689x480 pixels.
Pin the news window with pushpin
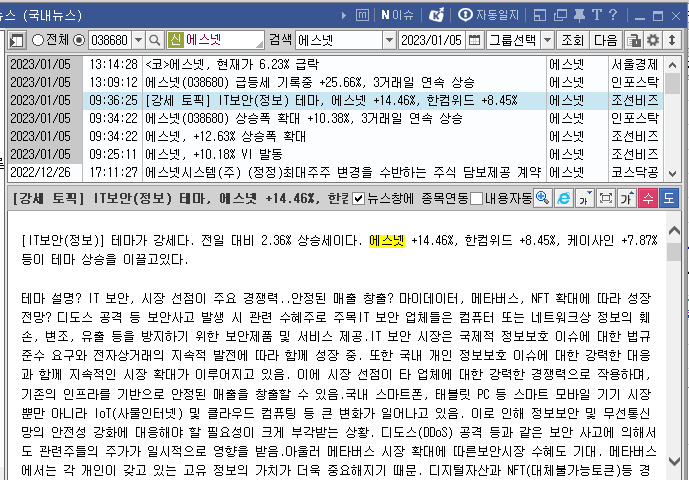[579, 15]
